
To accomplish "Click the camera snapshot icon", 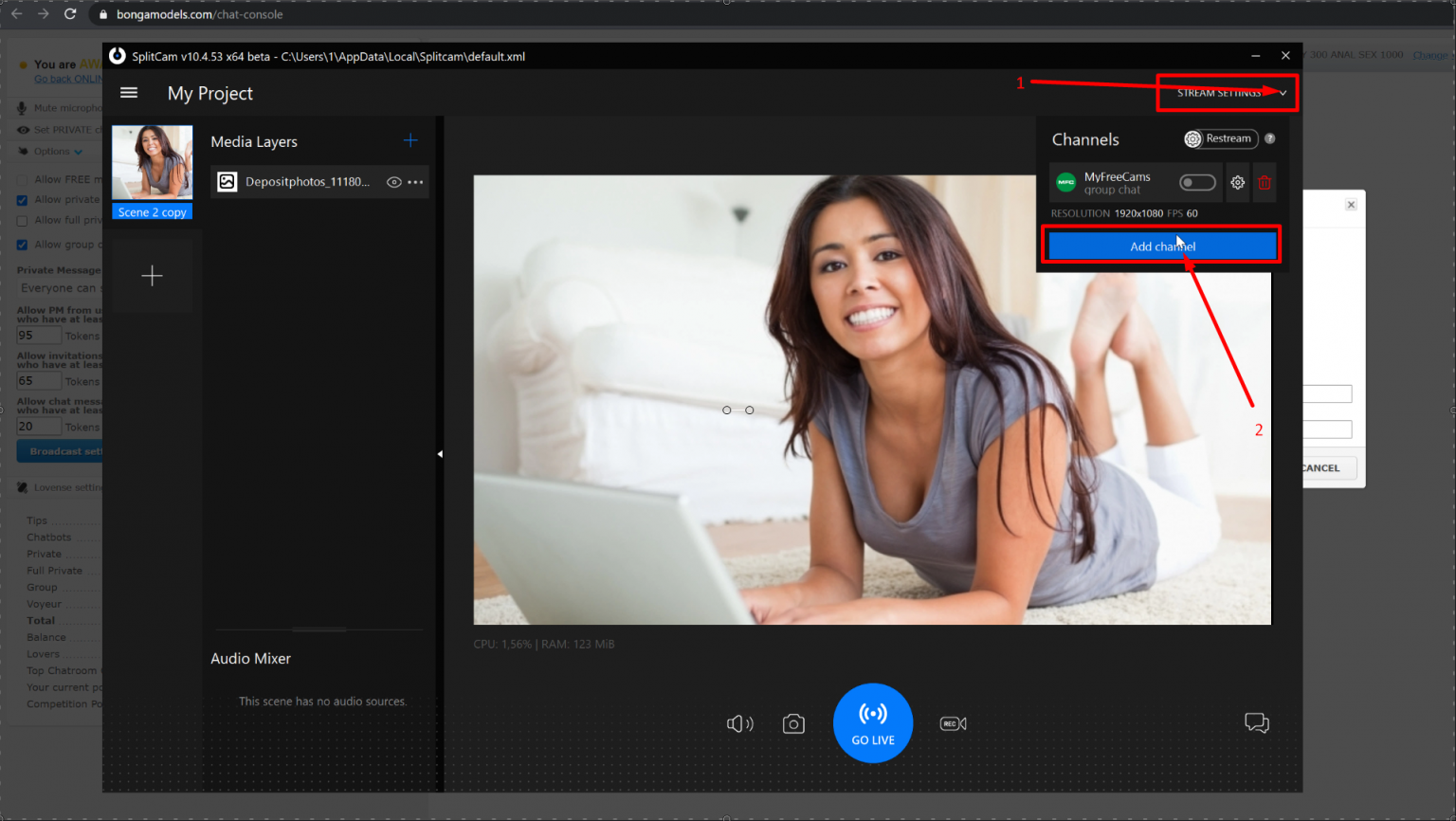I will [x=793, y=722].
